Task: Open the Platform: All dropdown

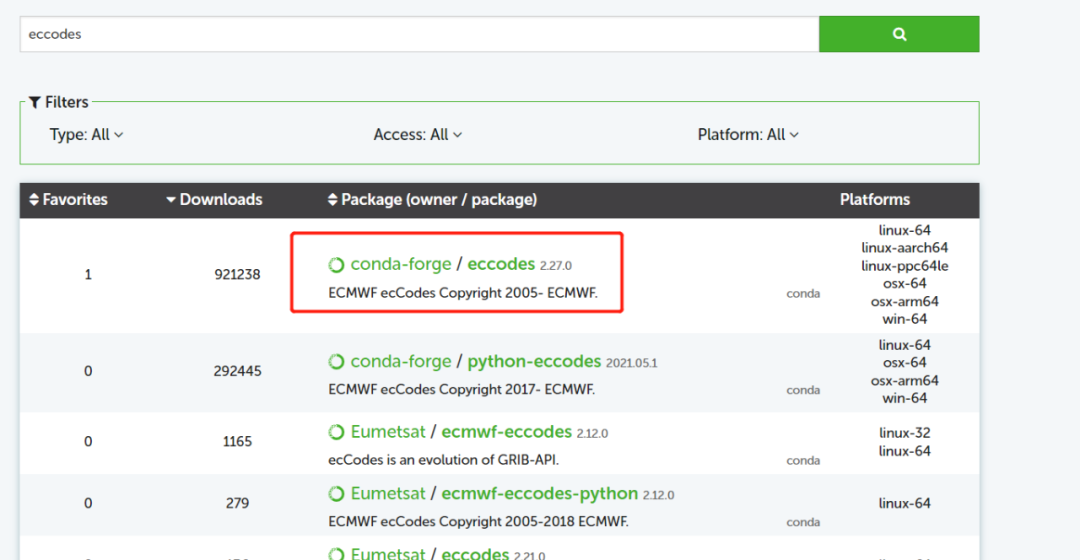Action: 748,135
